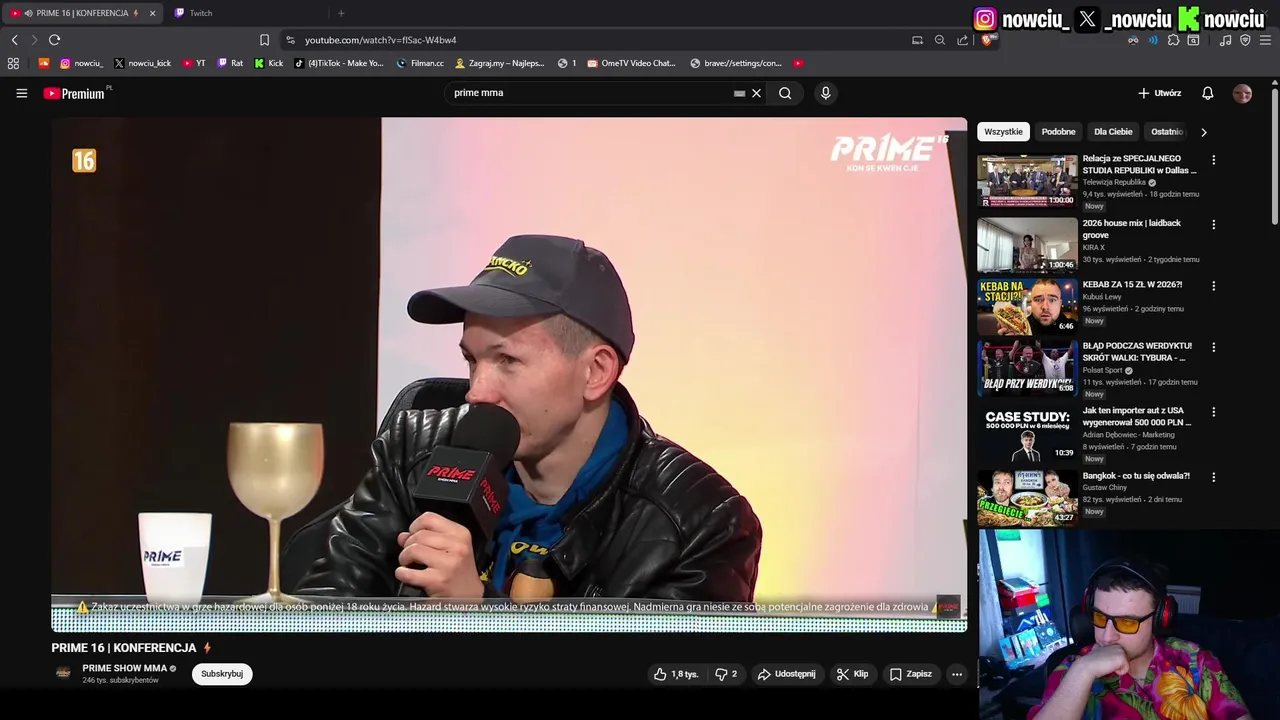This screenshot has width=1280, height=720.
Task: Open 'Jak ten importer aut z USA' thumbnail
Action: (x=1027, y=433)
